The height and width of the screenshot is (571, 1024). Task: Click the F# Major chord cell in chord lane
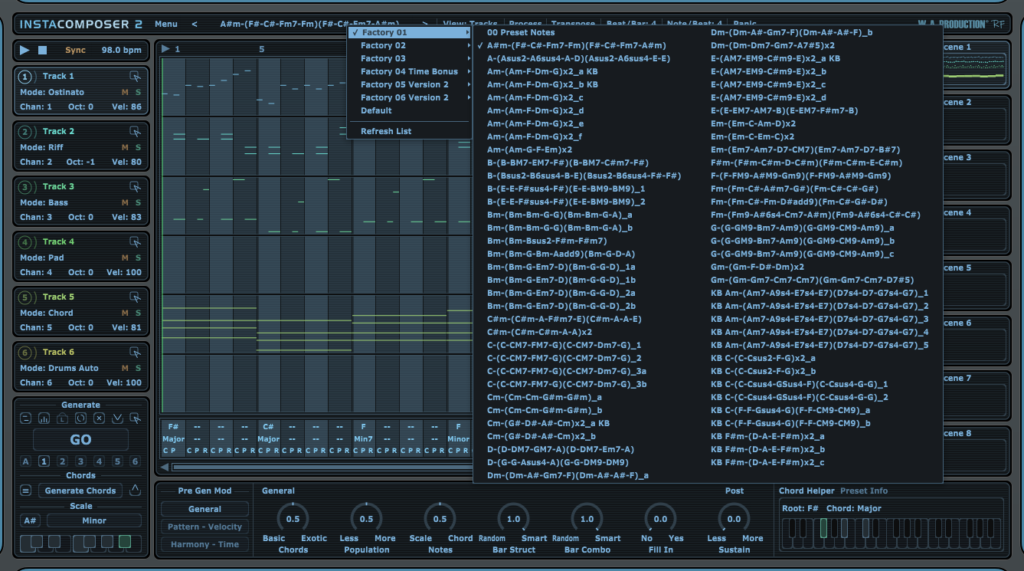click(173, 438)
